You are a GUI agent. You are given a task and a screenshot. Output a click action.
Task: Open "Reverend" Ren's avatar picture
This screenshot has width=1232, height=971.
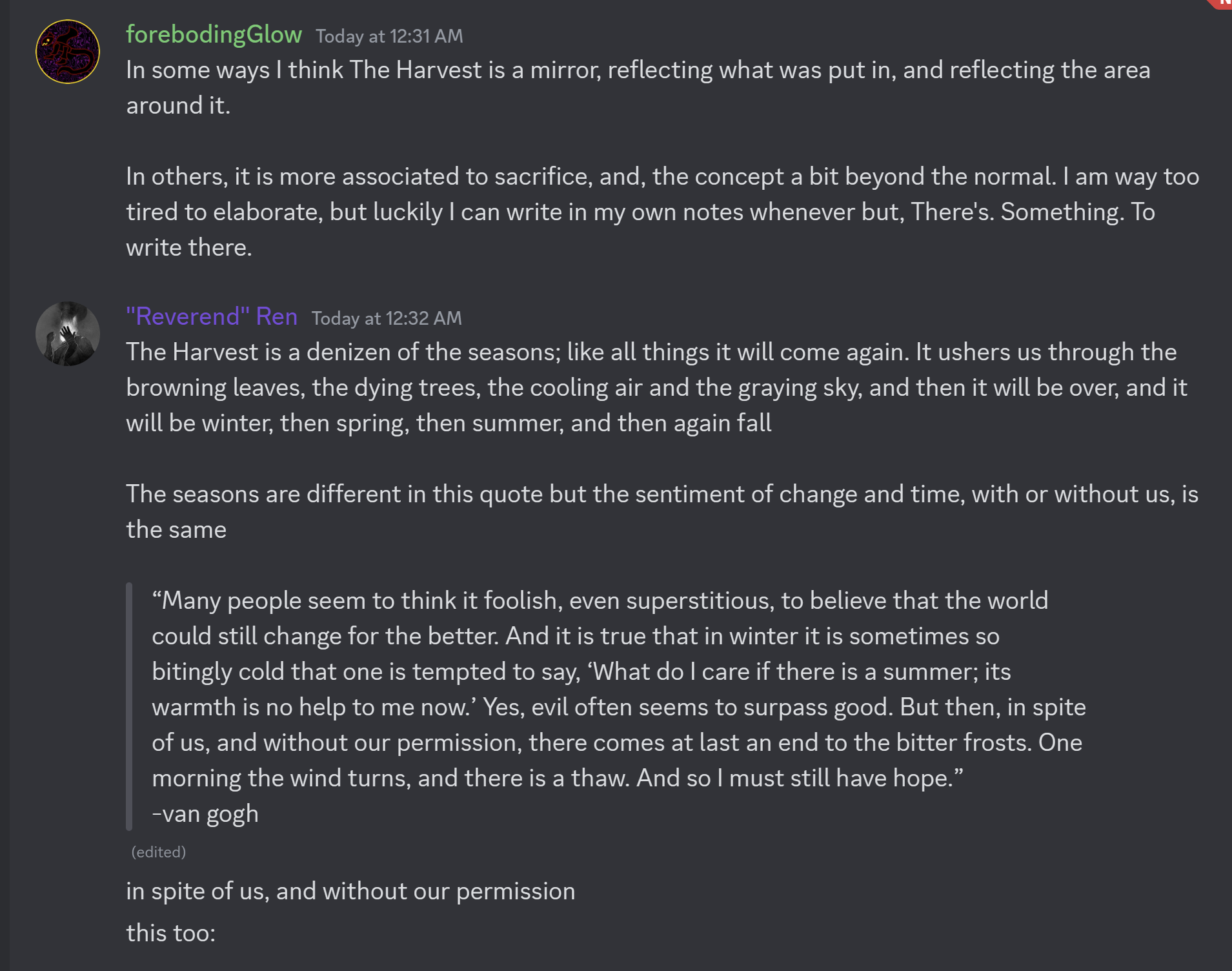pos(68,334)
